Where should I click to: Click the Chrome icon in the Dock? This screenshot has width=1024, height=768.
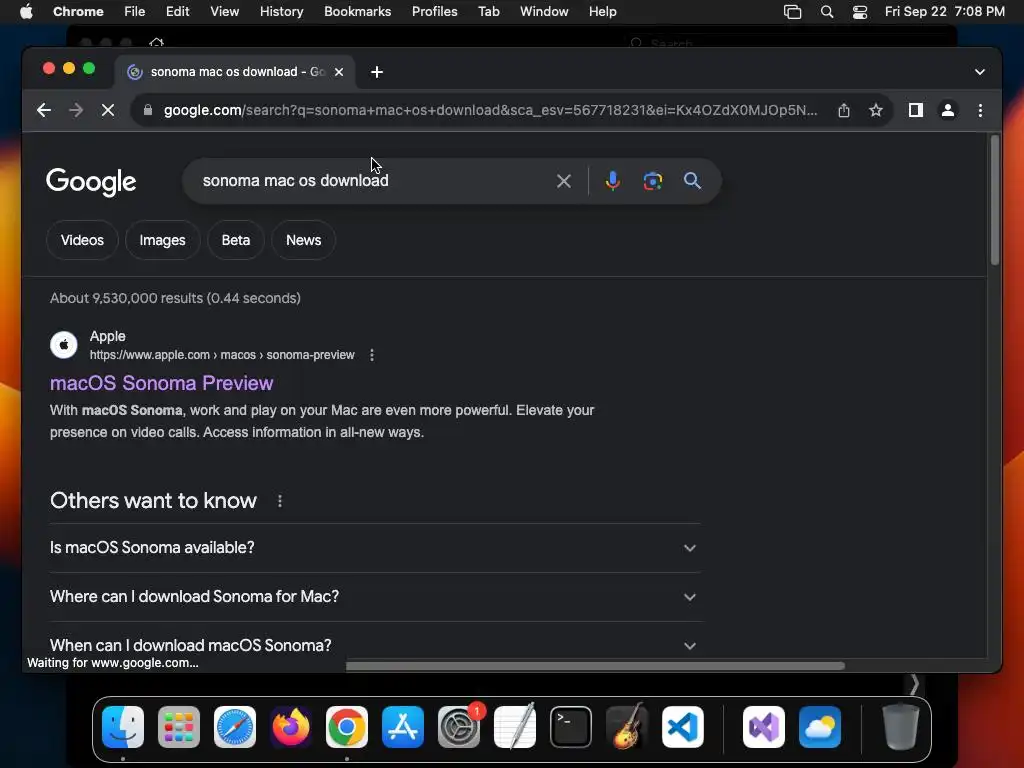(x=347, y=727)
